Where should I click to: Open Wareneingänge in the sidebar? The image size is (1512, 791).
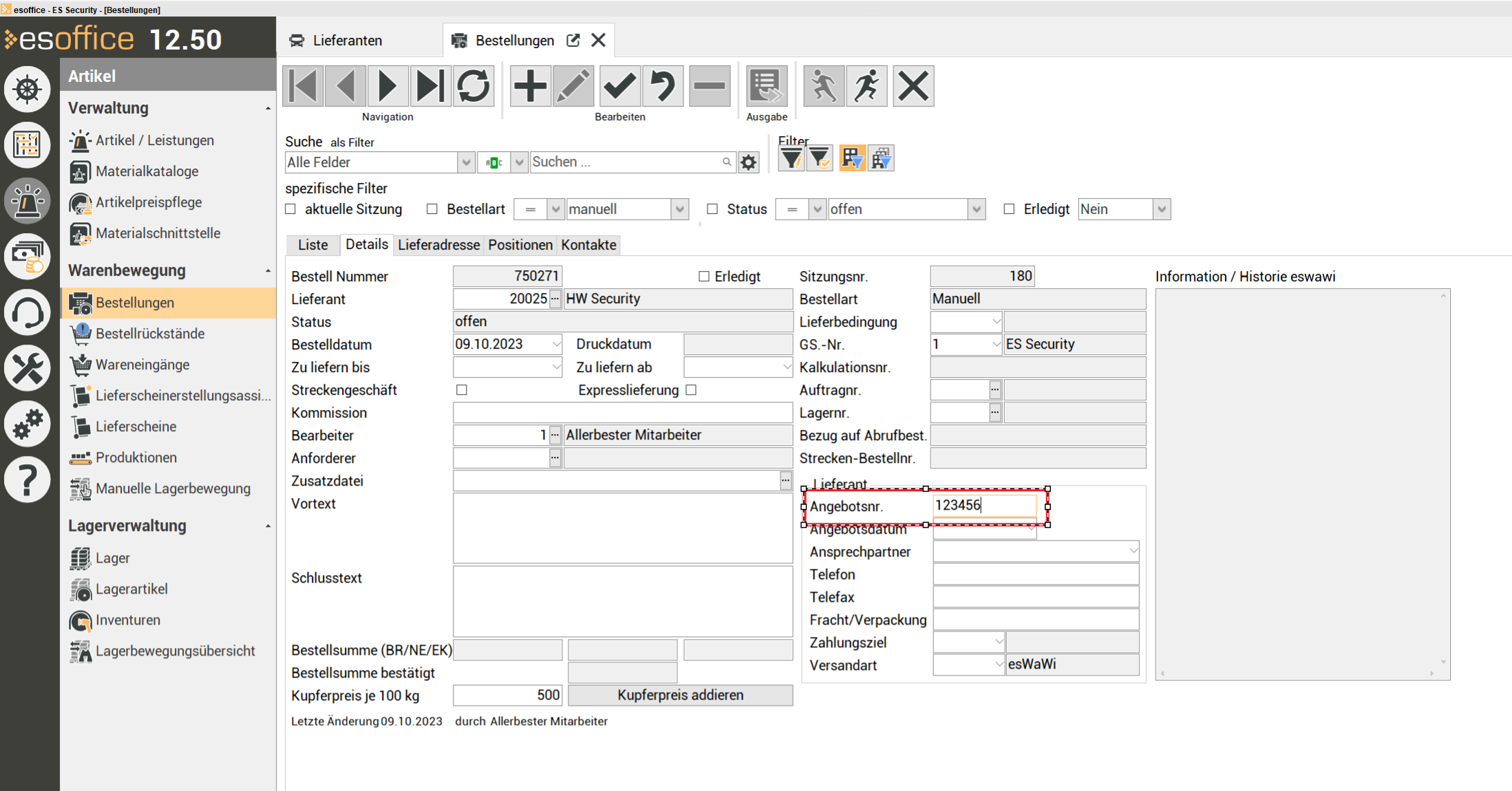tap(142, 365)
